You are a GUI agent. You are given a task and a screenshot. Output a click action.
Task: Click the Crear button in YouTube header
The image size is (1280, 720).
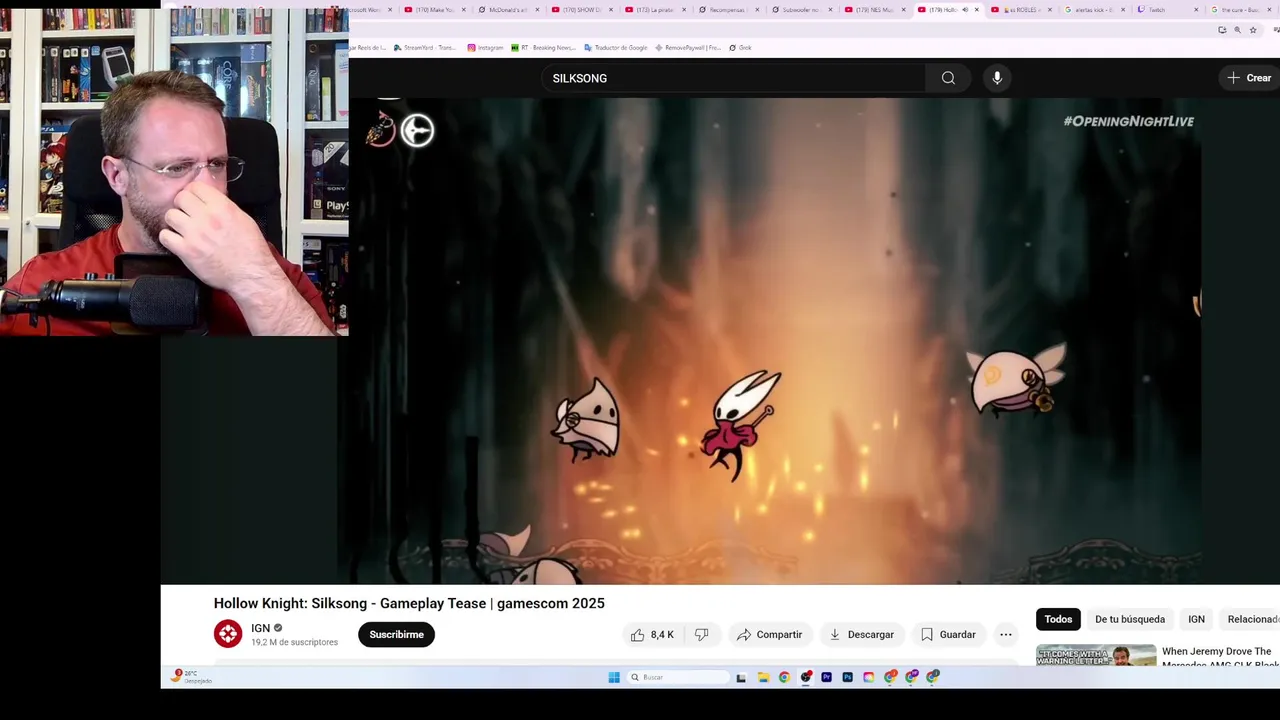tap(1249, 78)
